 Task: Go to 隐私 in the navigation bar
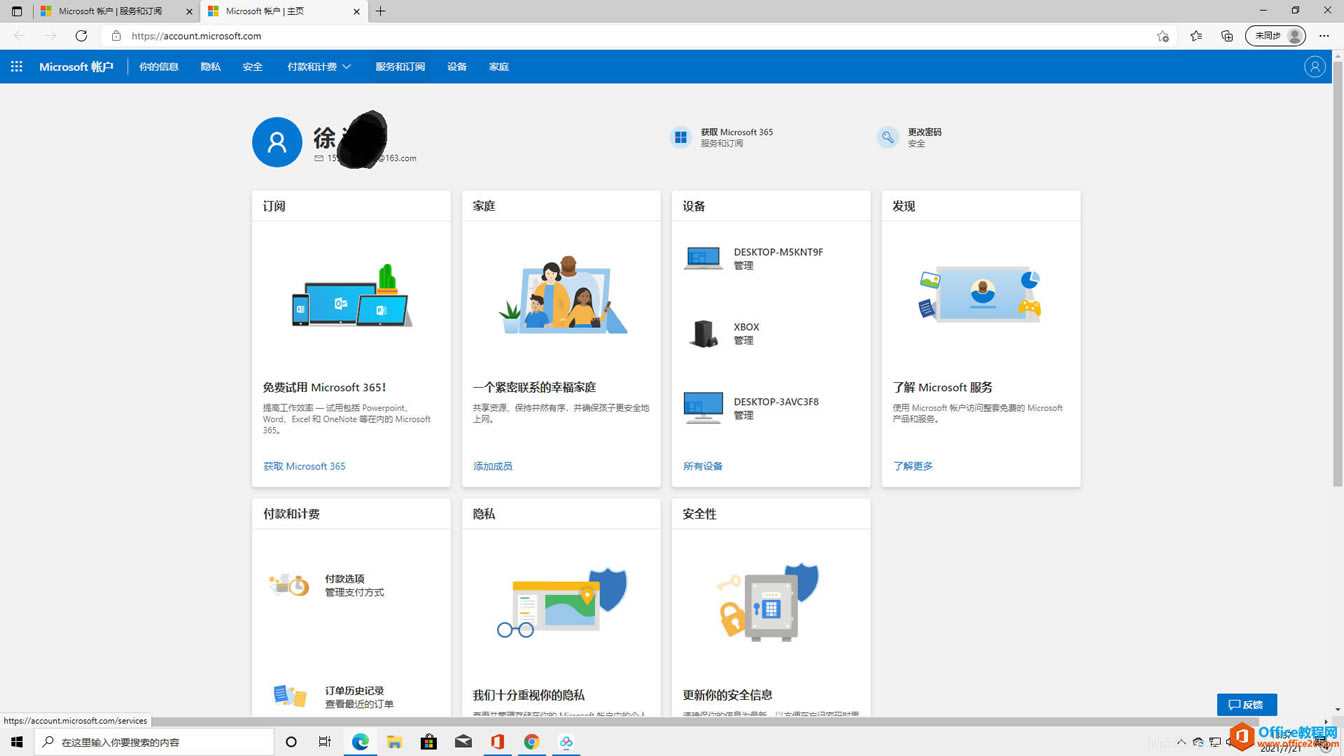(x=210, y=67)
